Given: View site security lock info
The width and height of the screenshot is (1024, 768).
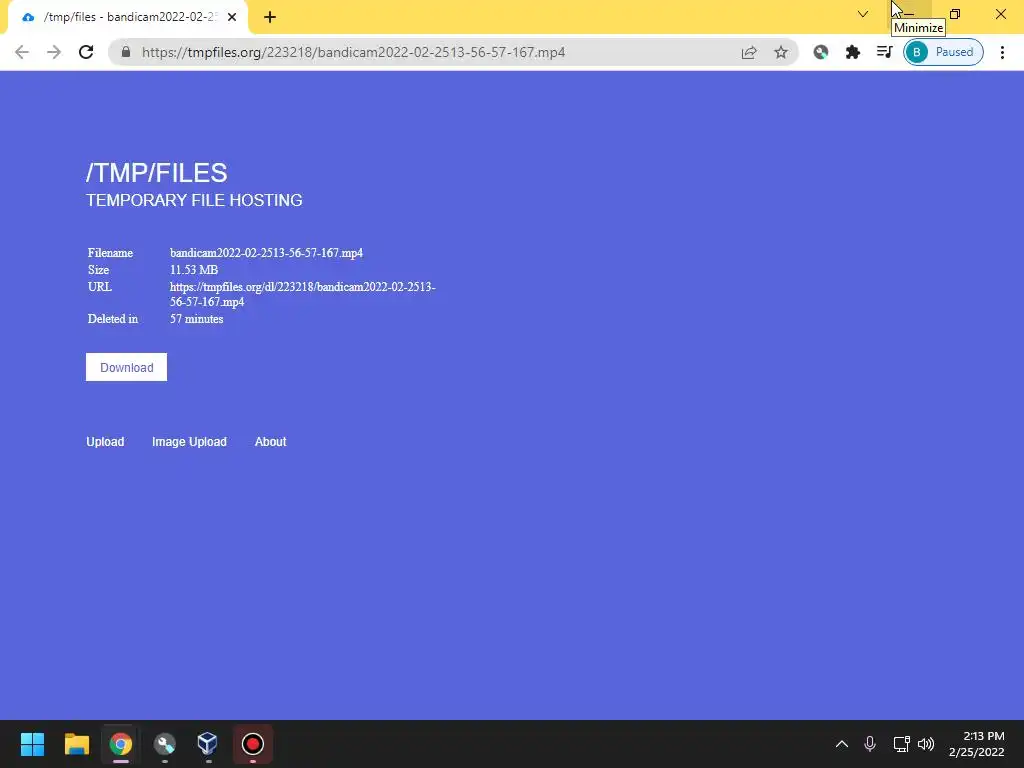Looking at the screenshot, I should pyautogui.click(x=126, y=52).
